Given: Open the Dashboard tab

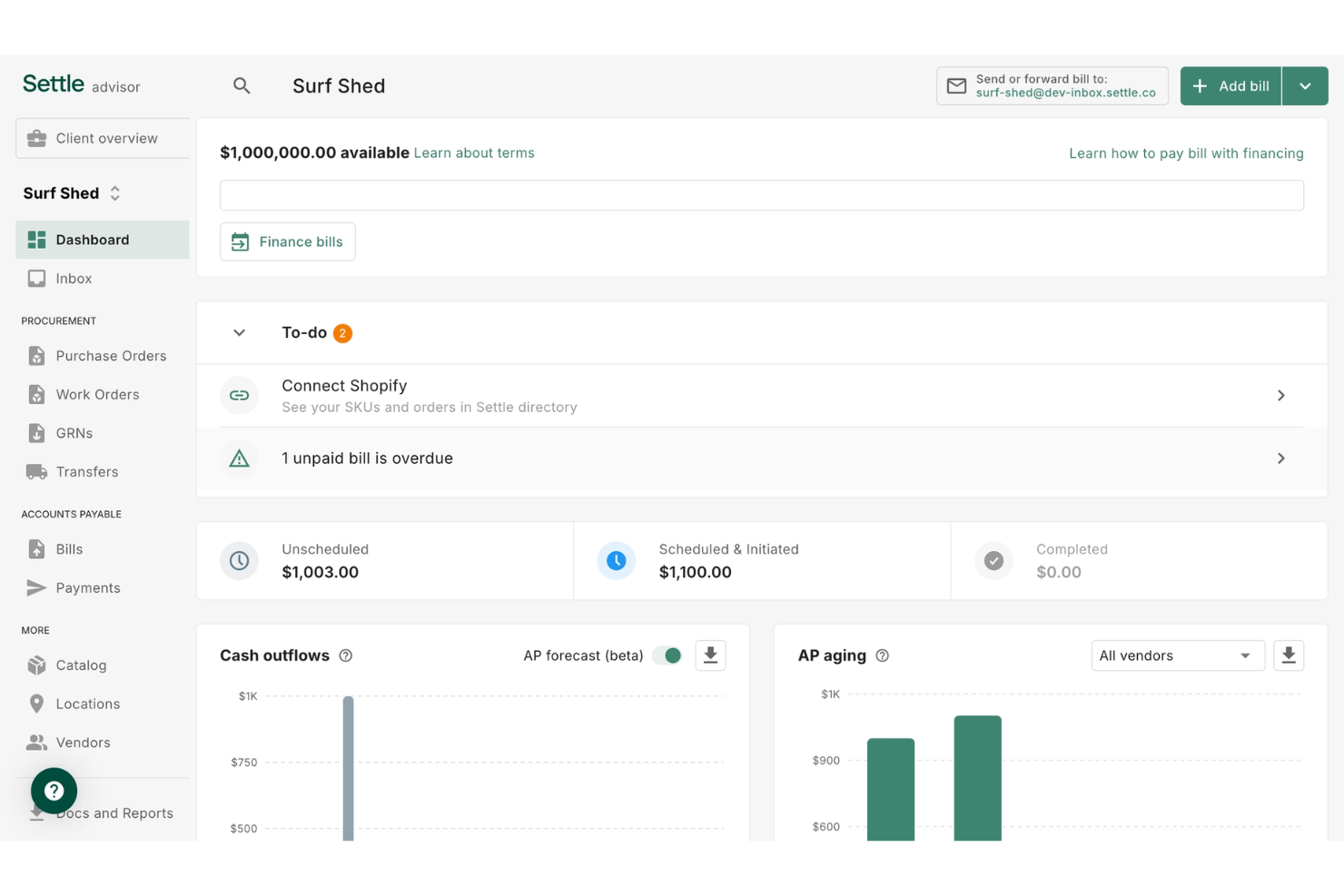Looking at the screenshot, I should pyautogui.click(x=92, y=239).
